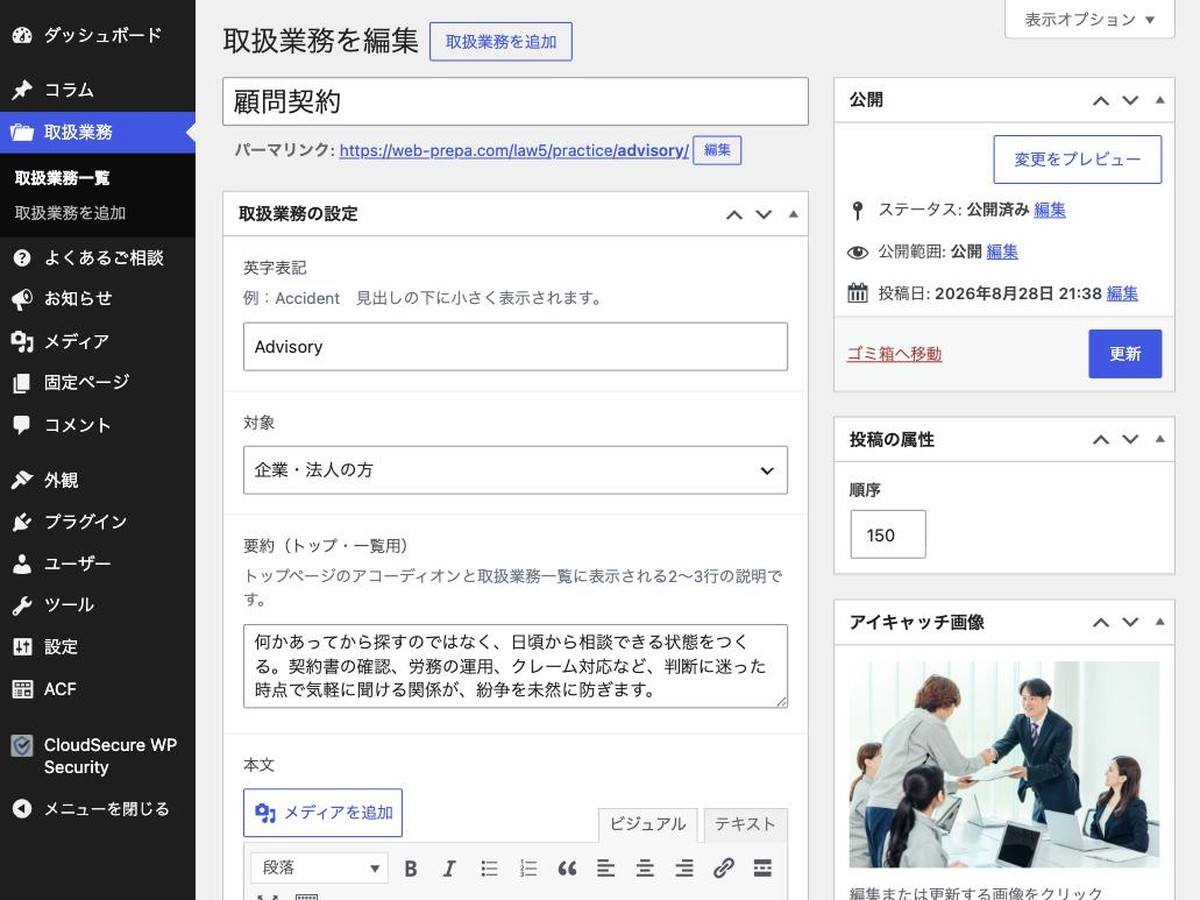Move アイキャッチ画像 panel down
This screenshot has height=900, width=1200.
(1131, 622)
